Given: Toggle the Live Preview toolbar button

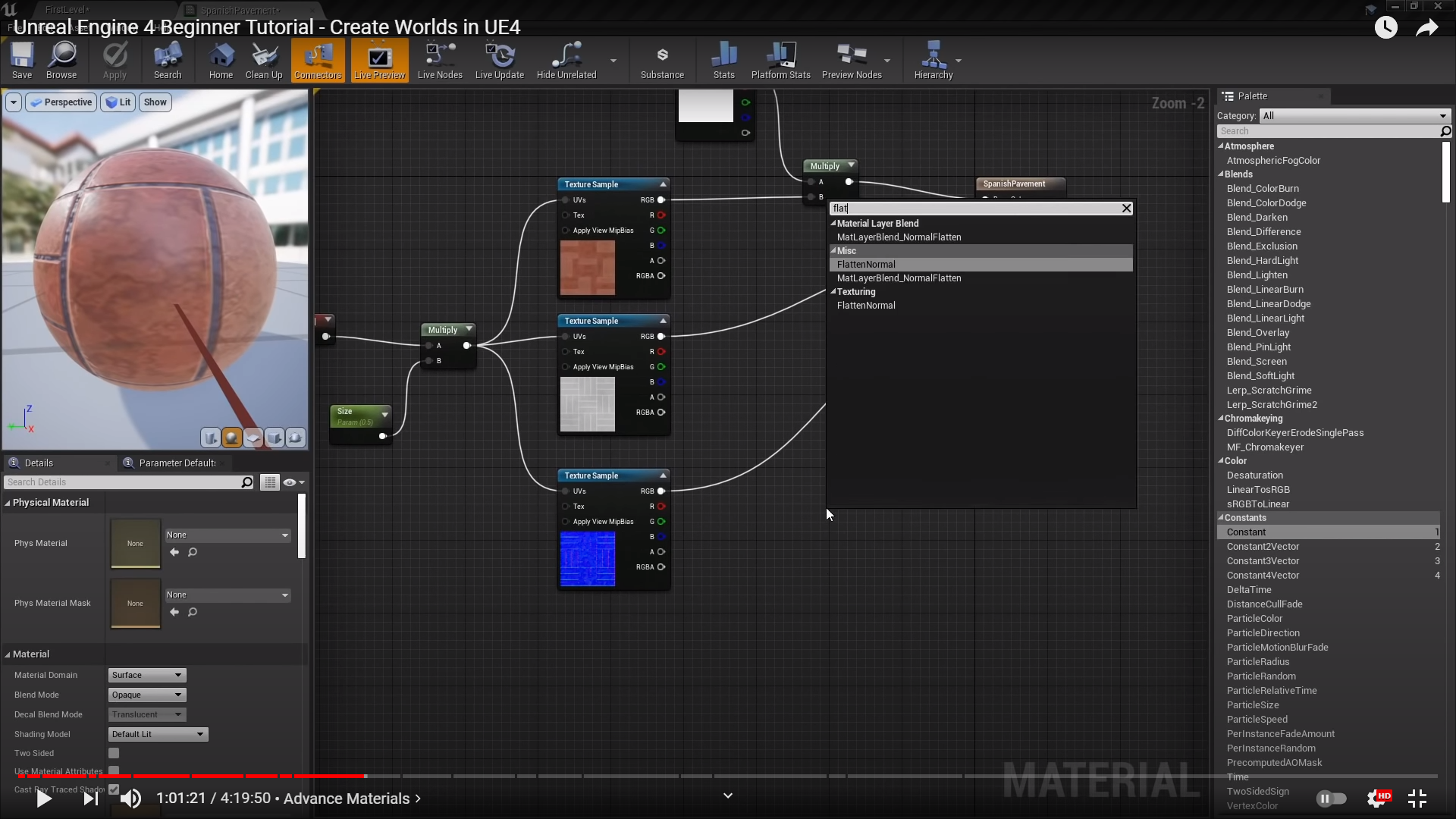Looking at the screenshot, I should (379, 60).
